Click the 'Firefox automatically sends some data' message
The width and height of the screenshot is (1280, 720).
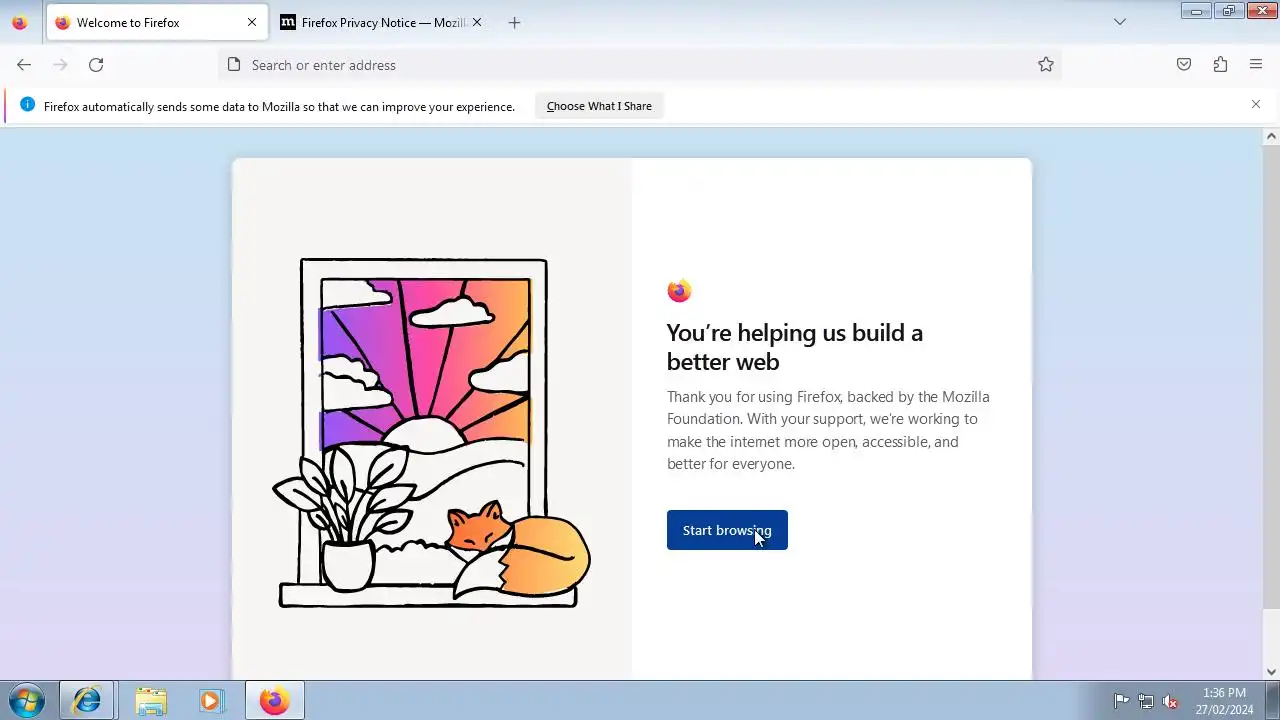coord(279,106)
